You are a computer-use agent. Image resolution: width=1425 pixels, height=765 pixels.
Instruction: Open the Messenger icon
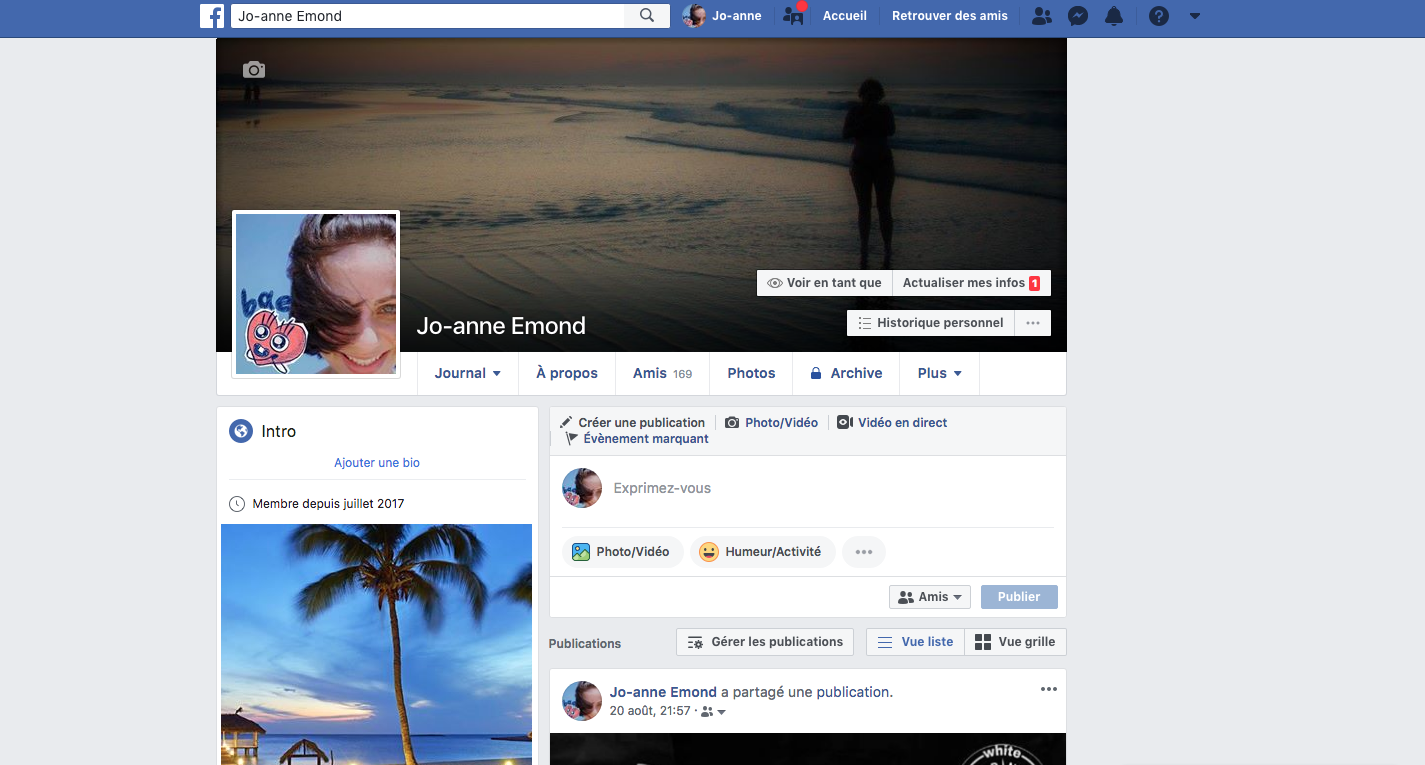point(1077,16)
